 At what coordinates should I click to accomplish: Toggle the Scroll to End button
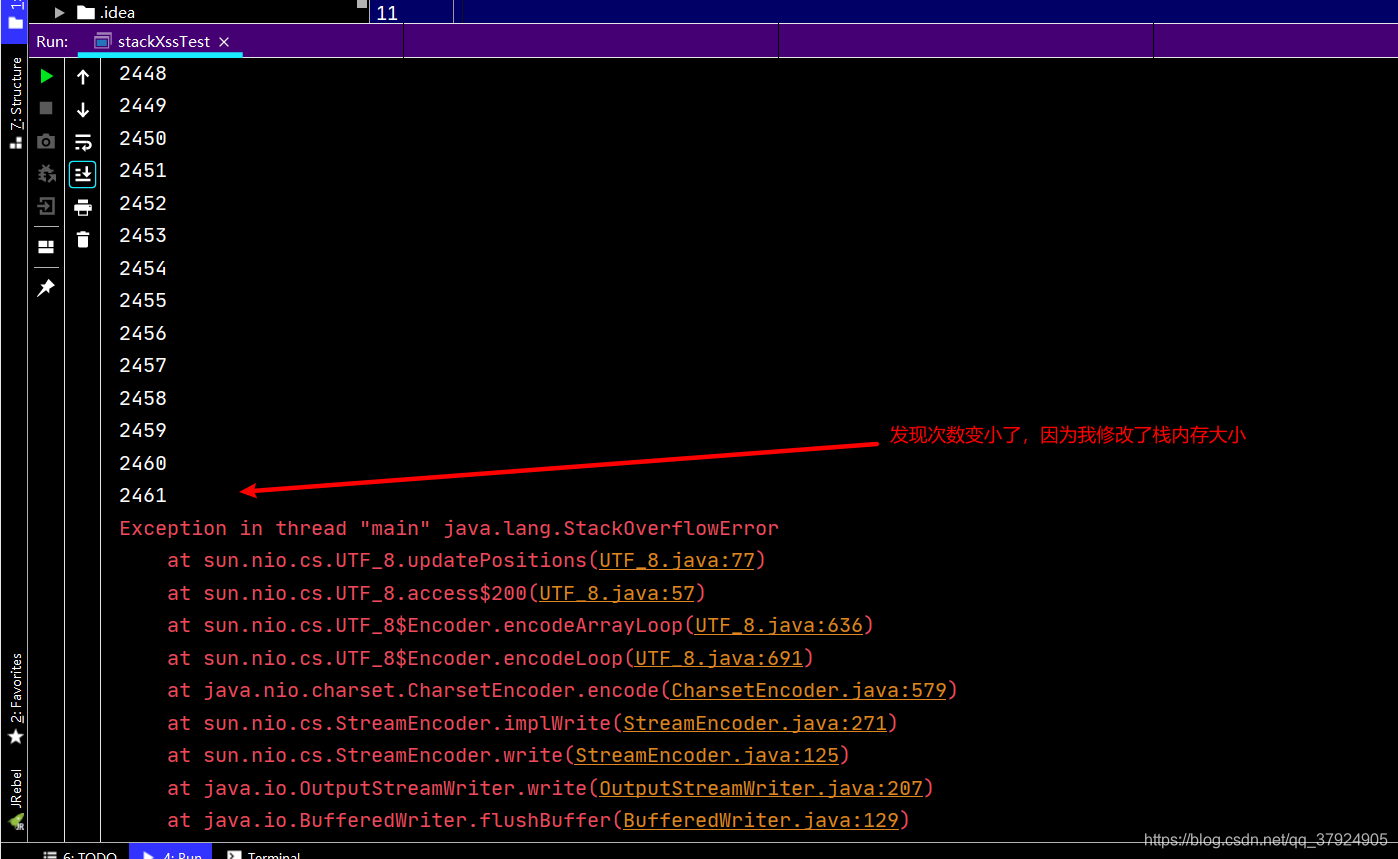[x=83, y=174]
